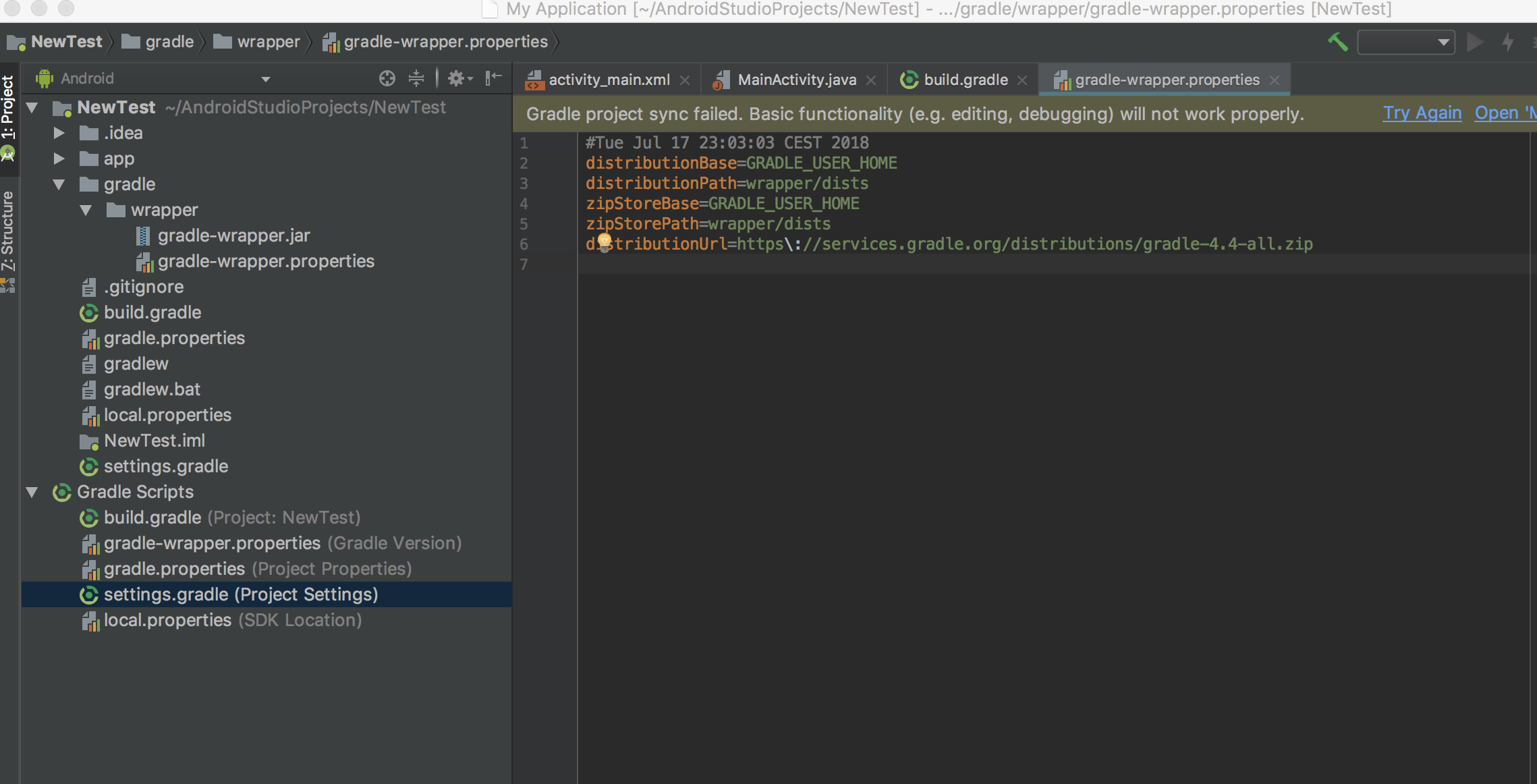Screen dimensions: 1537x784
Task: Collapse the Gradle Scripts node
Action: click(32, 492)
